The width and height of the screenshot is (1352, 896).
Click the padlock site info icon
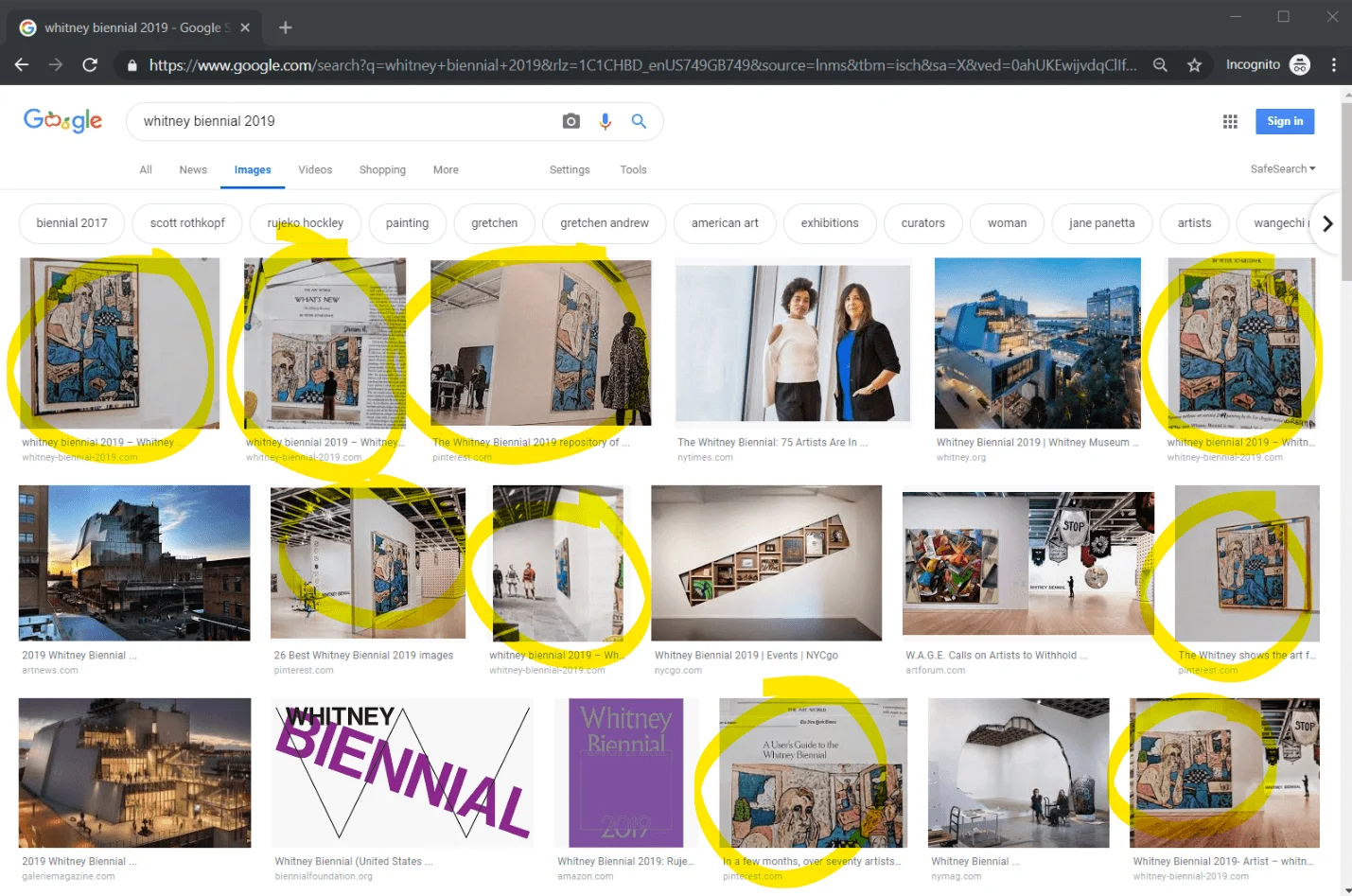[x=132, y=65]
